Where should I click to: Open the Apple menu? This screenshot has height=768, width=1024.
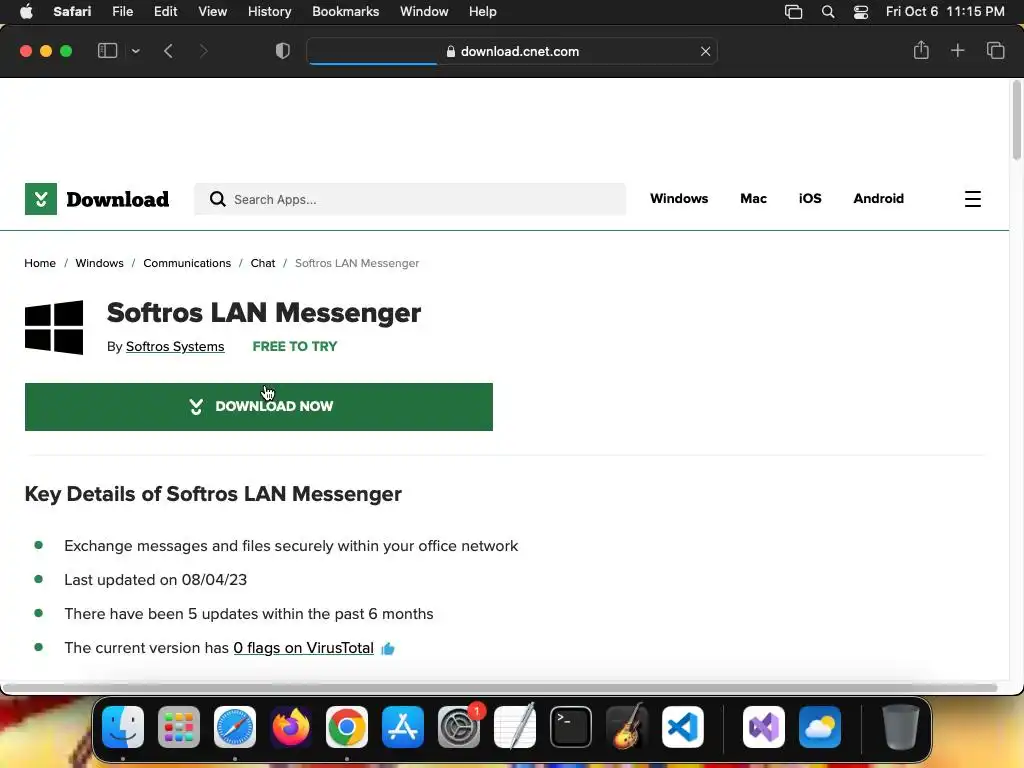tap(26, 11)
